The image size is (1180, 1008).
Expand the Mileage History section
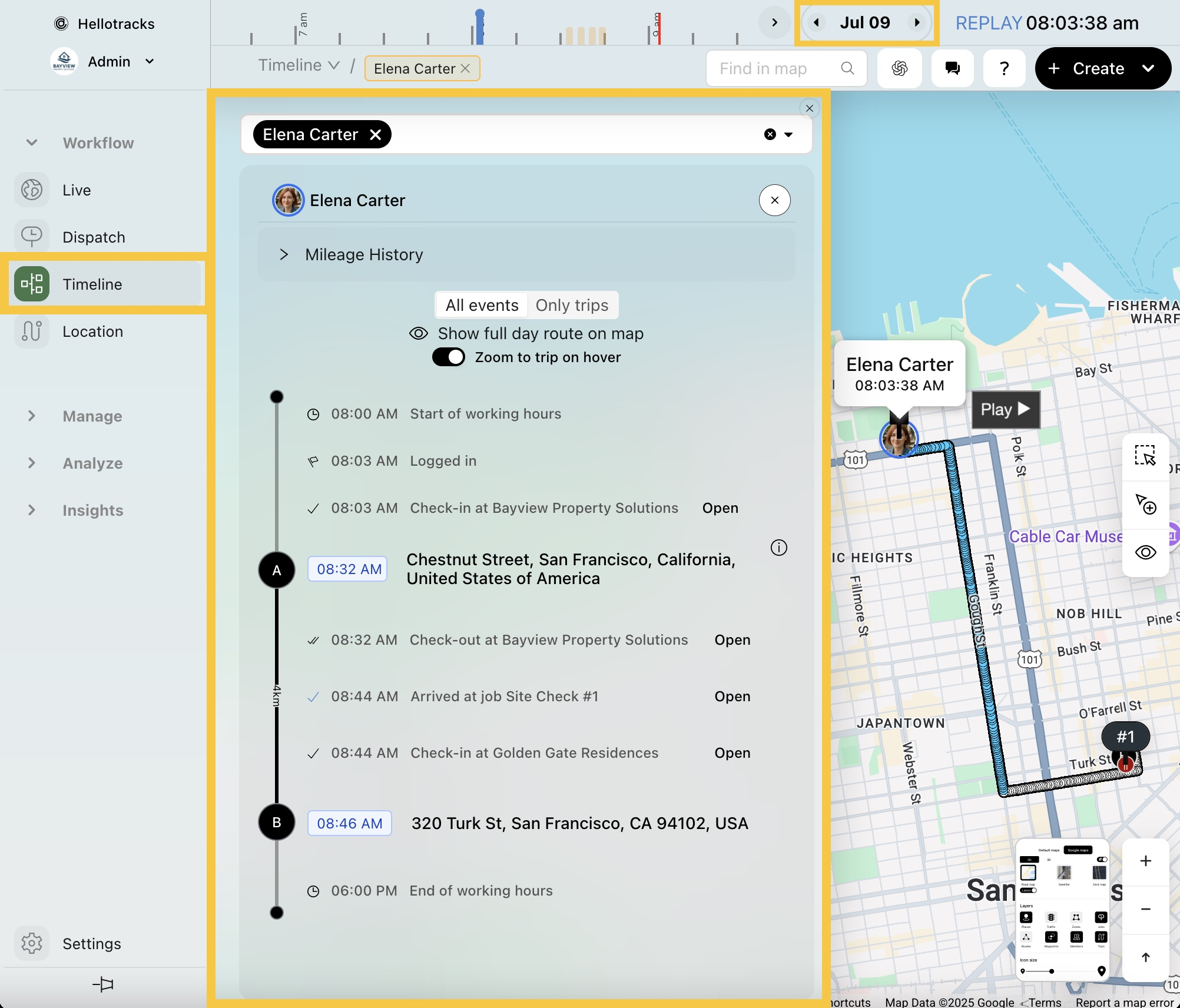click(x=526, y=254)
